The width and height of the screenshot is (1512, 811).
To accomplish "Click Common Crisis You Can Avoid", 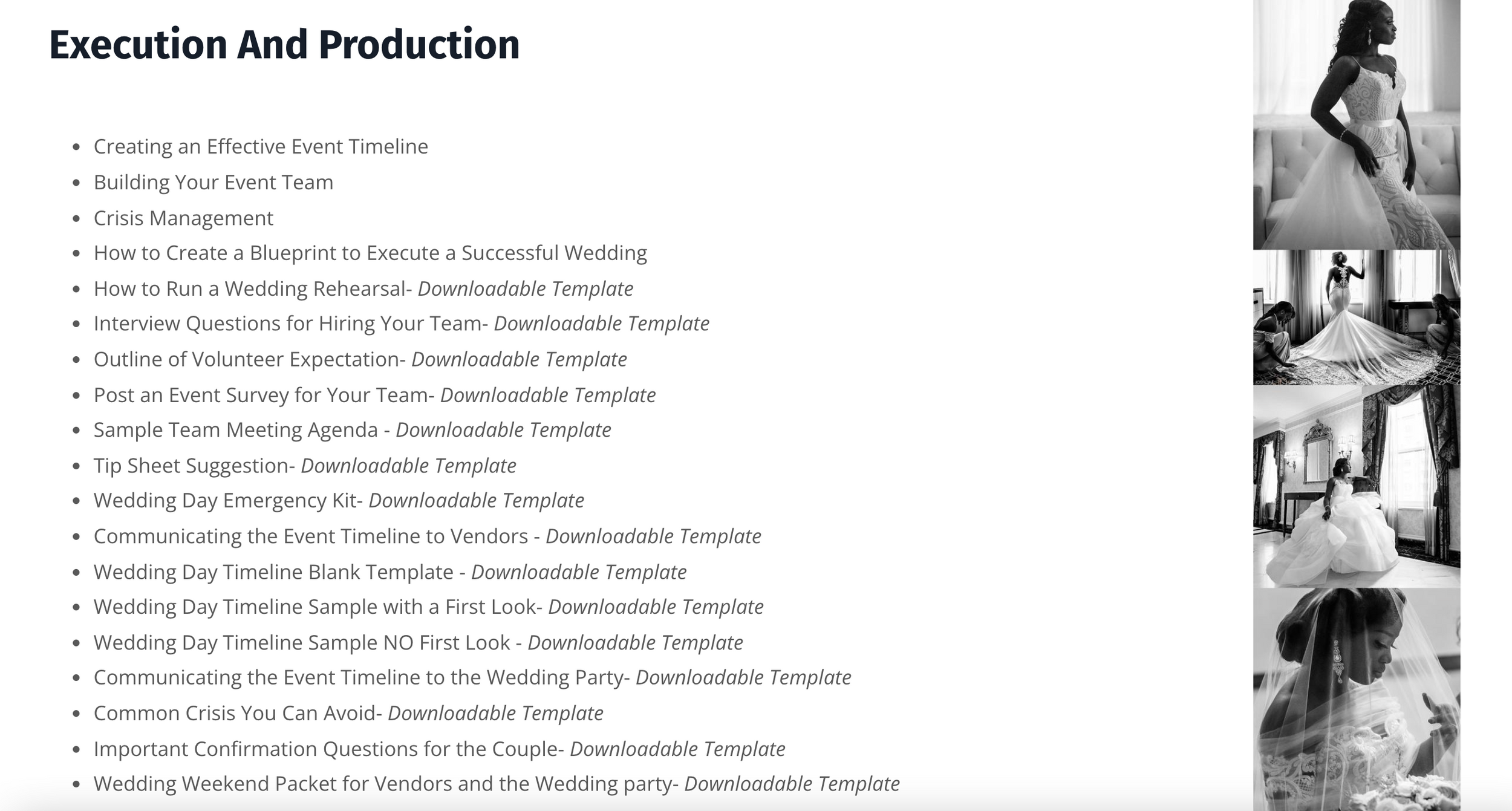I will (x=348, y=713).
